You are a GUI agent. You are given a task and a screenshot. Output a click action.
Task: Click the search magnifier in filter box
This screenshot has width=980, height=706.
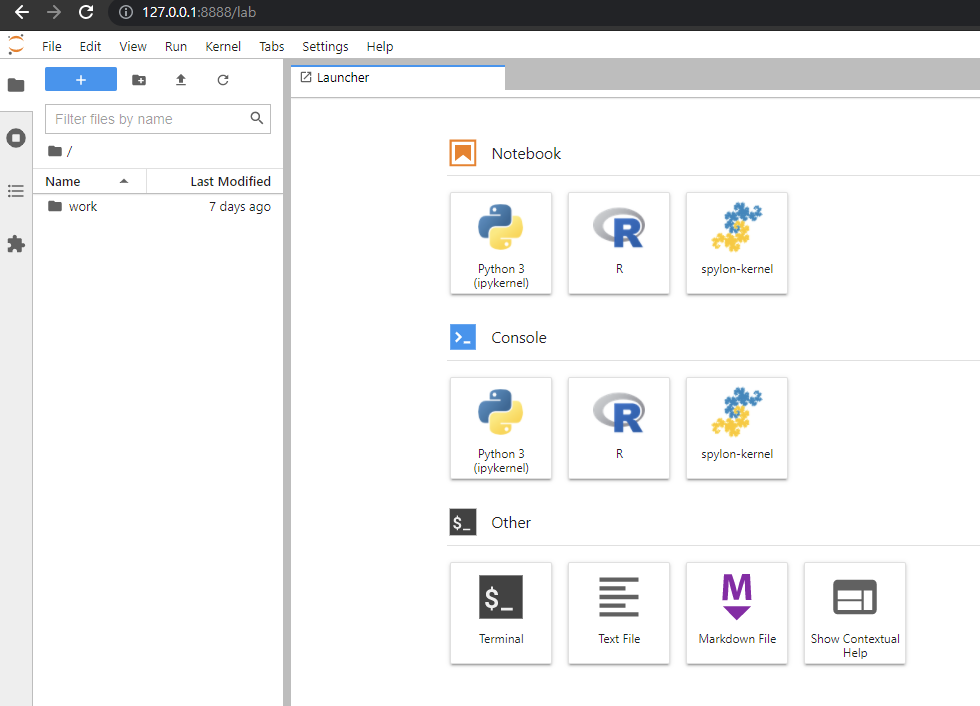pos(256,117)
